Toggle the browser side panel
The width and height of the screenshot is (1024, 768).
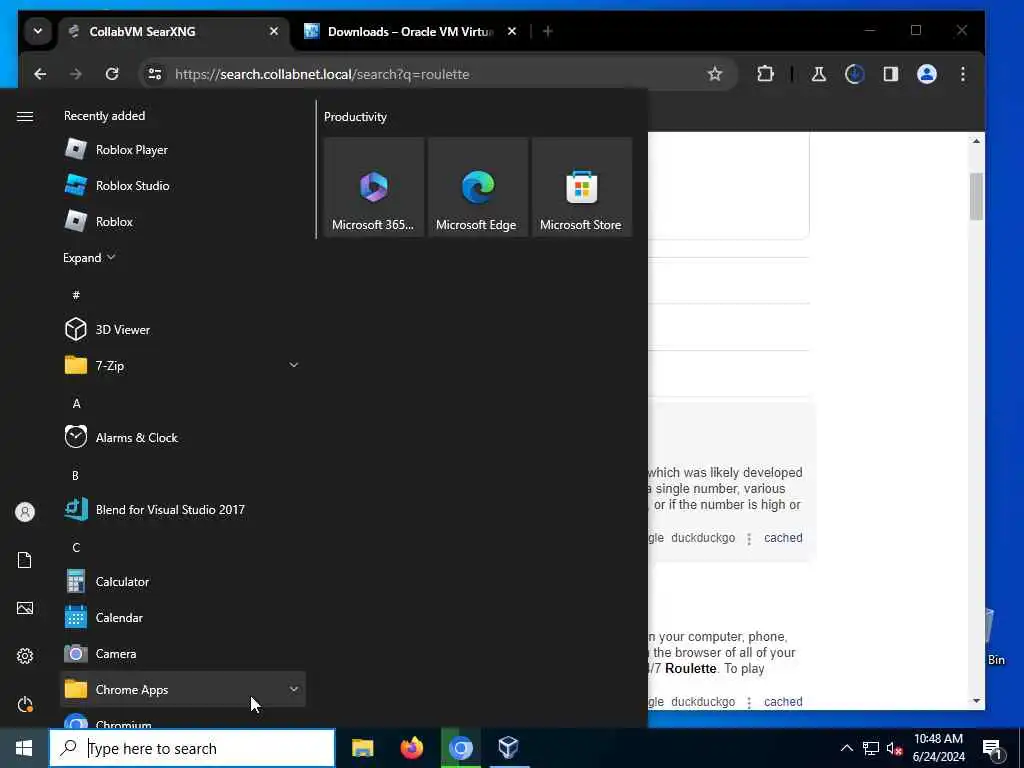891,74
